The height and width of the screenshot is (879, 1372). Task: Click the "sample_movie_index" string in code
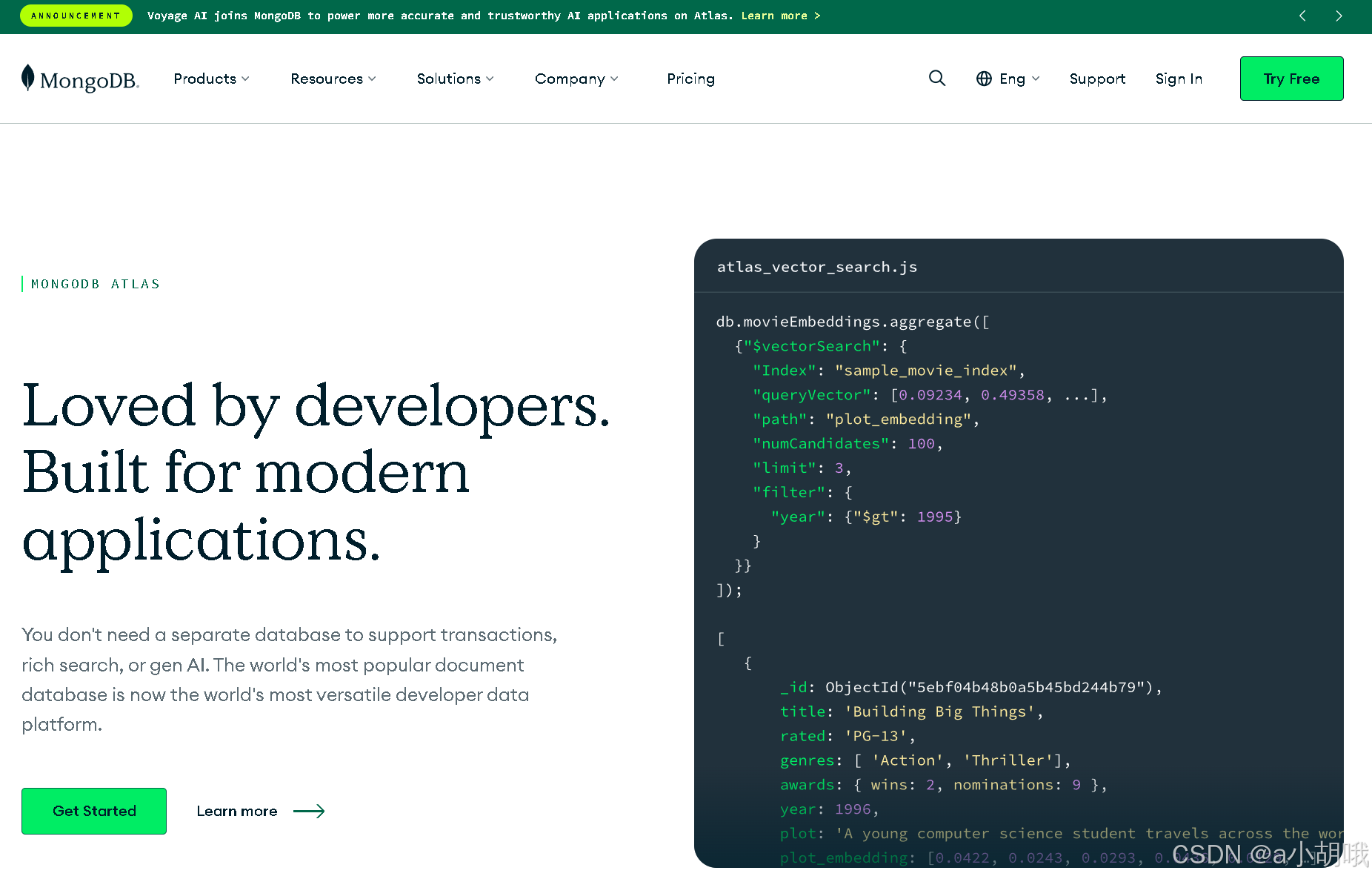pyautogui.click(x=926, y=371)
